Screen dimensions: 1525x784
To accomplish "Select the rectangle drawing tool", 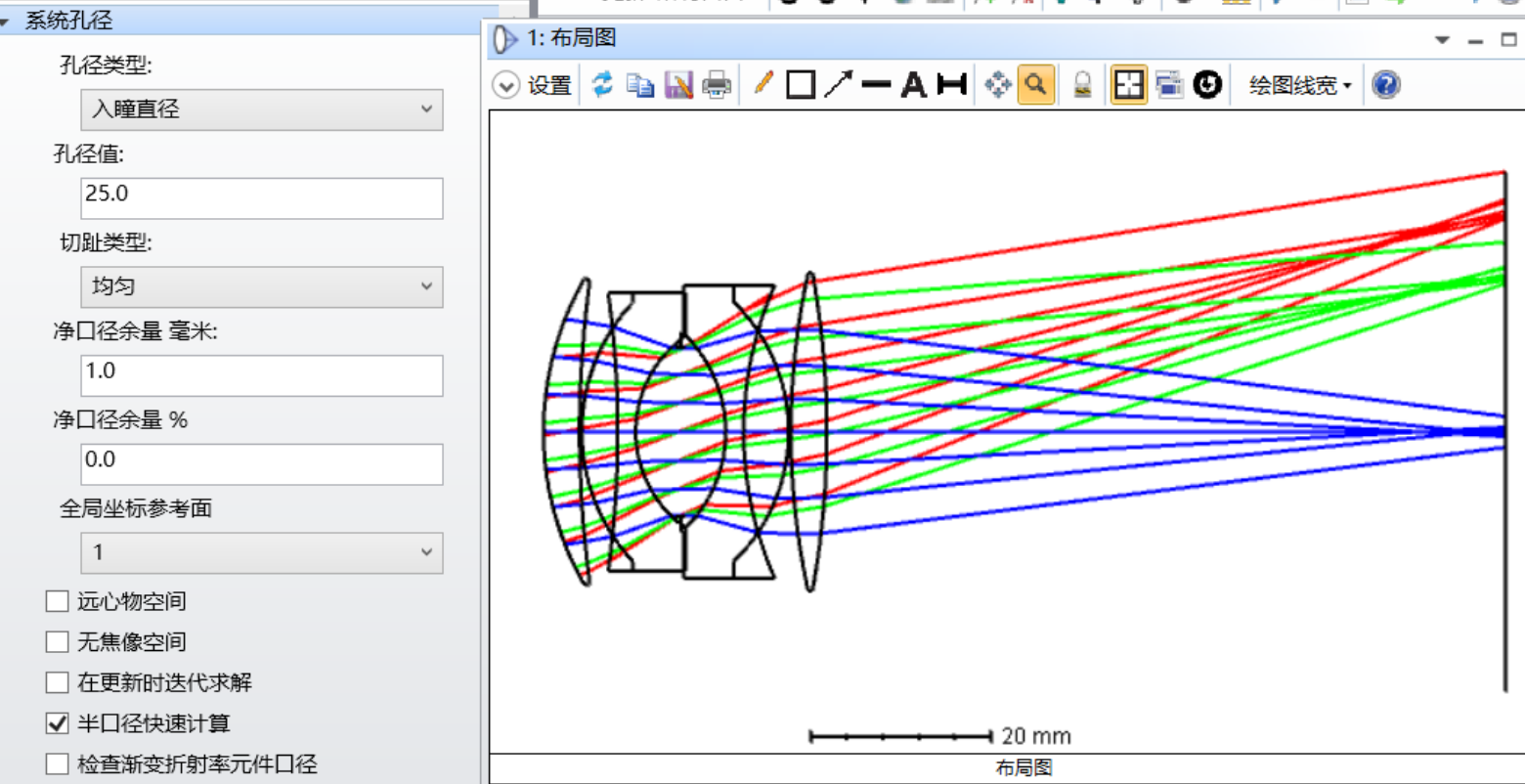I will pyautogui.click(x=801, y=85).
